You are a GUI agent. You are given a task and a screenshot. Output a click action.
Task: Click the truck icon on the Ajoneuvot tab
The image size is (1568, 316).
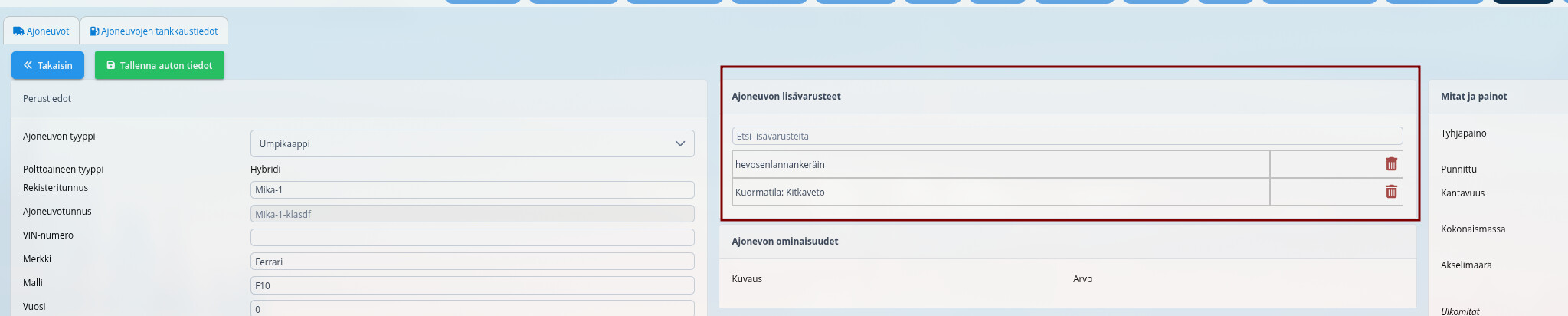click(x=18, y=31)
